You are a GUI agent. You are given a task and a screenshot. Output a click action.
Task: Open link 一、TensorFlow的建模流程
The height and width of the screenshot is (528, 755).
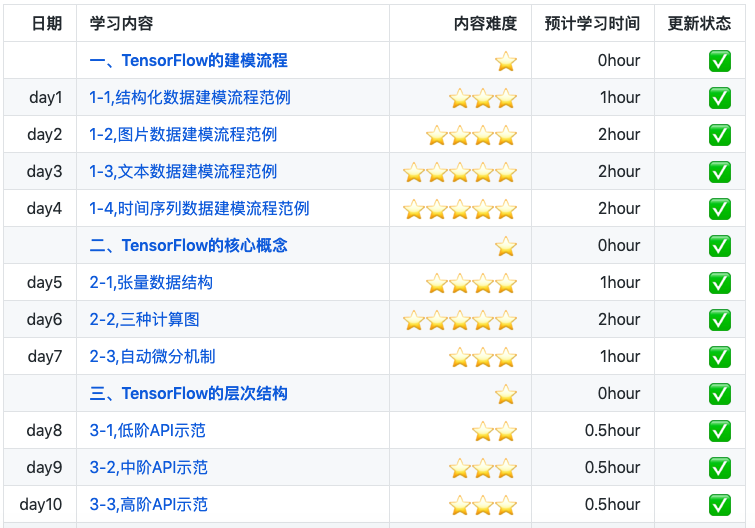pos(188,61)
